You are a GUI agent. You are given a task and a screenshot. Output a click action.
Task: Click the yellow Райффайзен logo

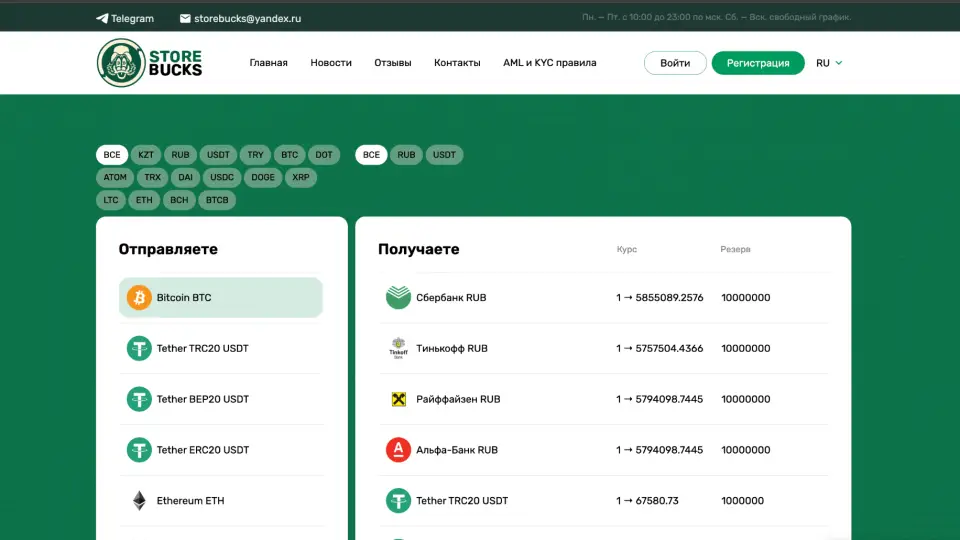click(399, 399)
